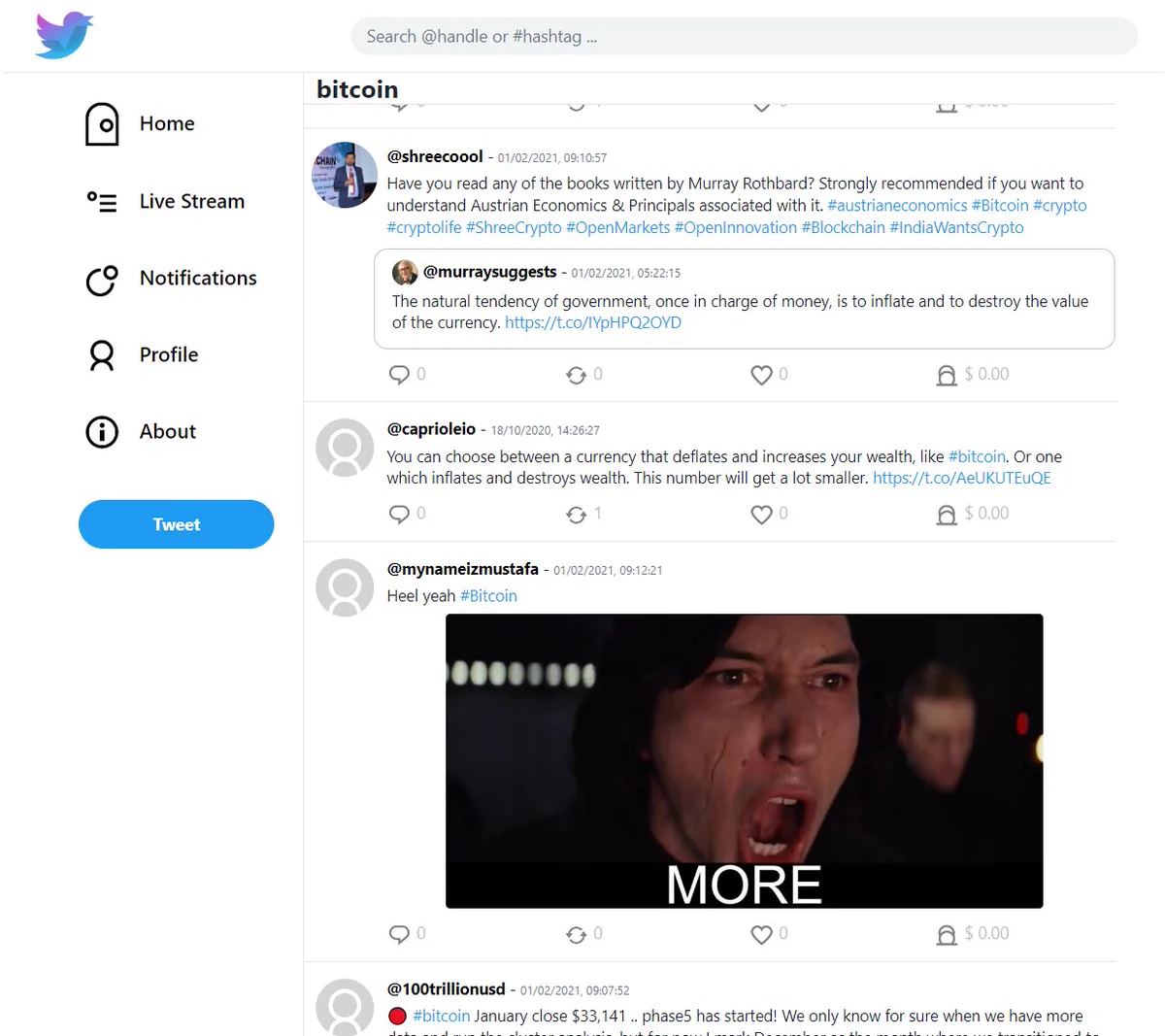This screenshot has width=1165, height=1036.
Task: Tip @mynameizmustafa's tweet via wallet icon
Action: point(947,934)
